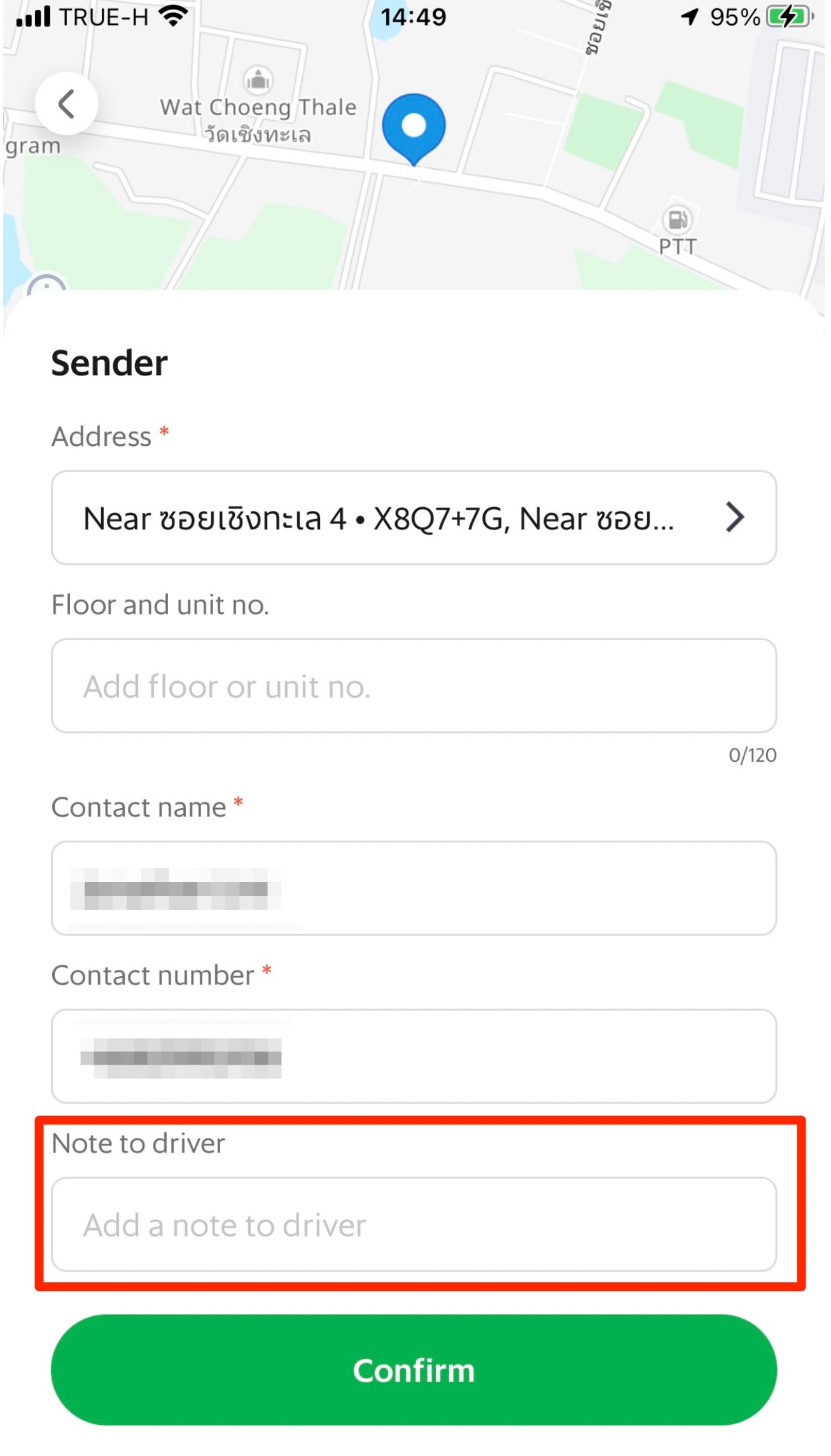This screenshot has width=831, height=1456.
Task: Tap the round info icon on map
Action: 46,283
